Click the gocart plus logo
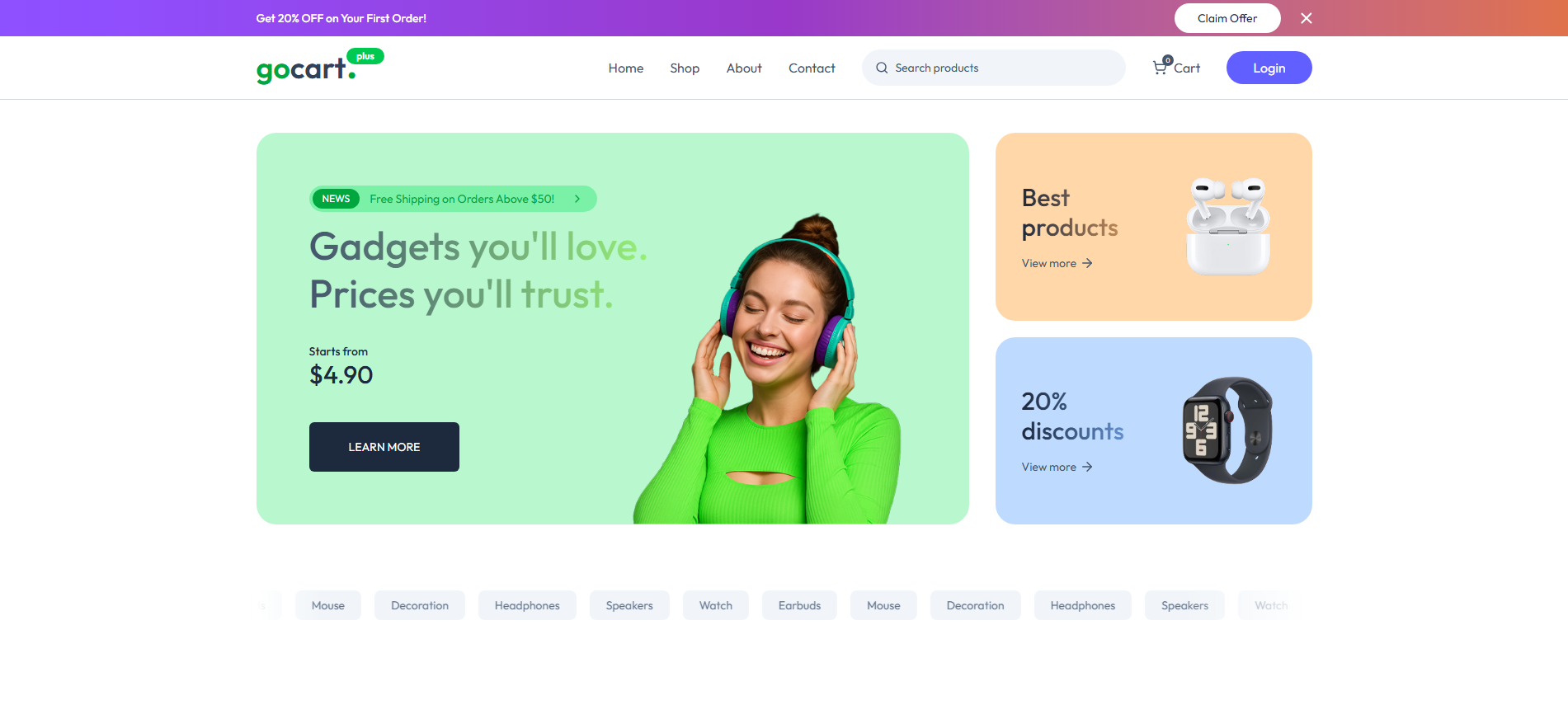 click(x=320, y=67)
